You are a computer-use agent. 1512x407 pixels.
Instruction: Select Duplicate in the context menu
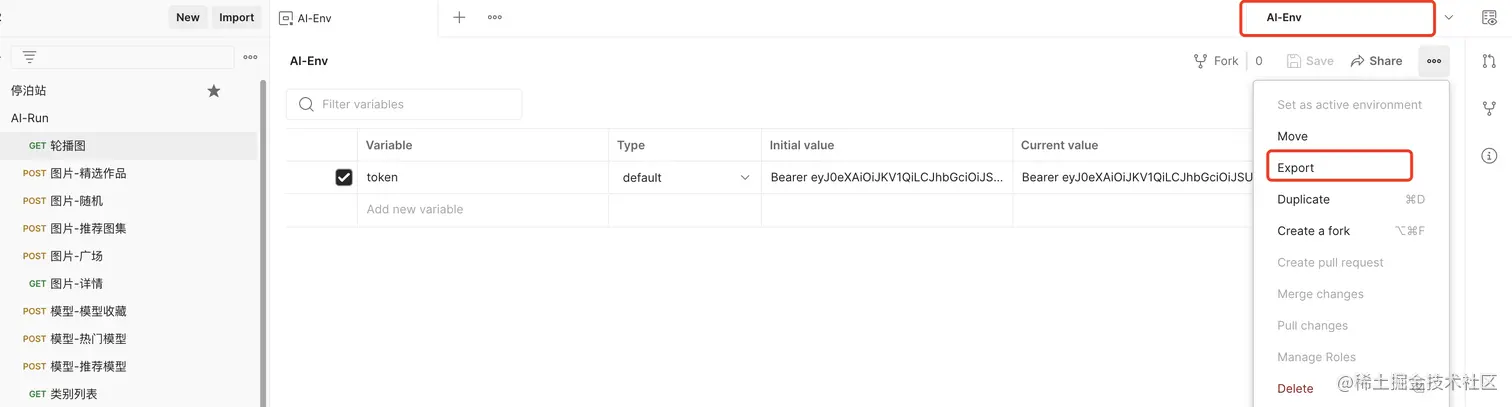(1303, 199)
